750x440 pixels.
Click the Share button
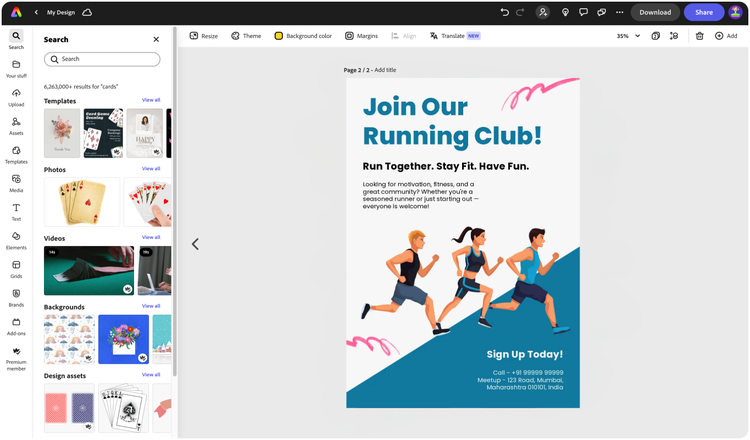click(704, 12)
